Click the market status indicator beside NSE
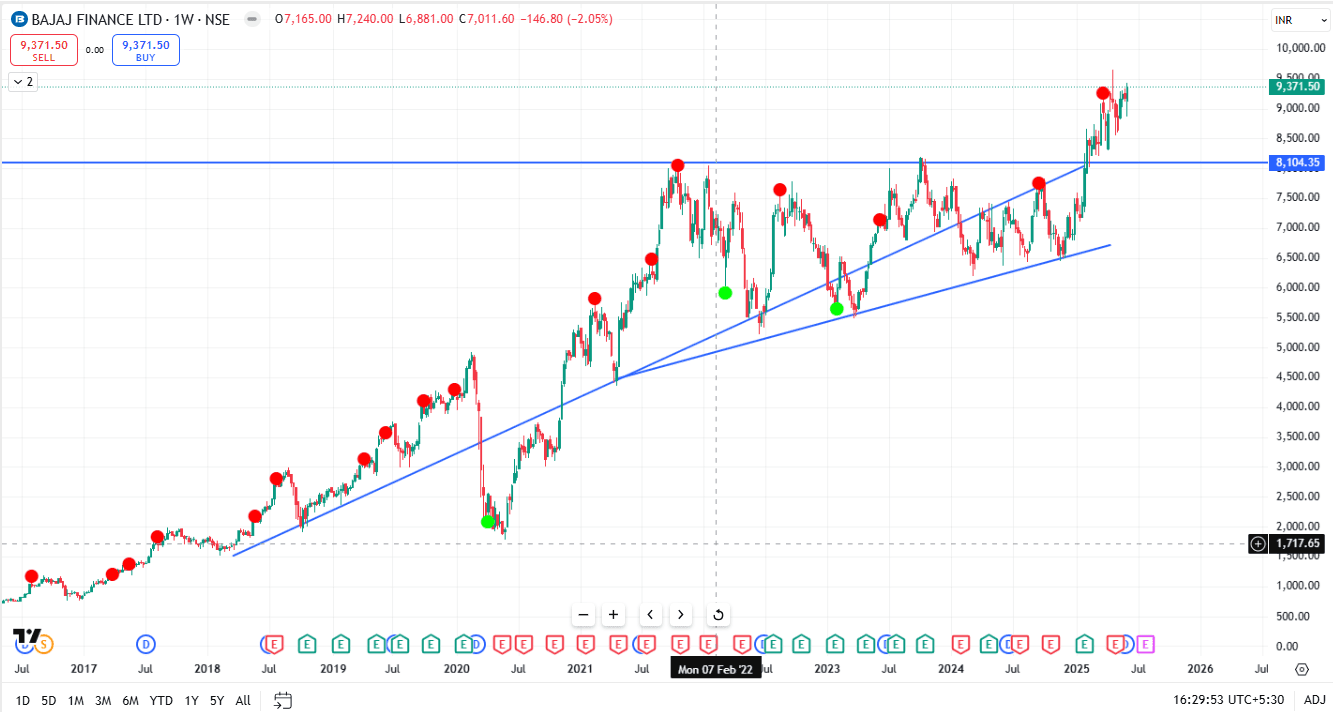Image resolution: width=1333 pixels, height=712 pixels. (252, 19)
